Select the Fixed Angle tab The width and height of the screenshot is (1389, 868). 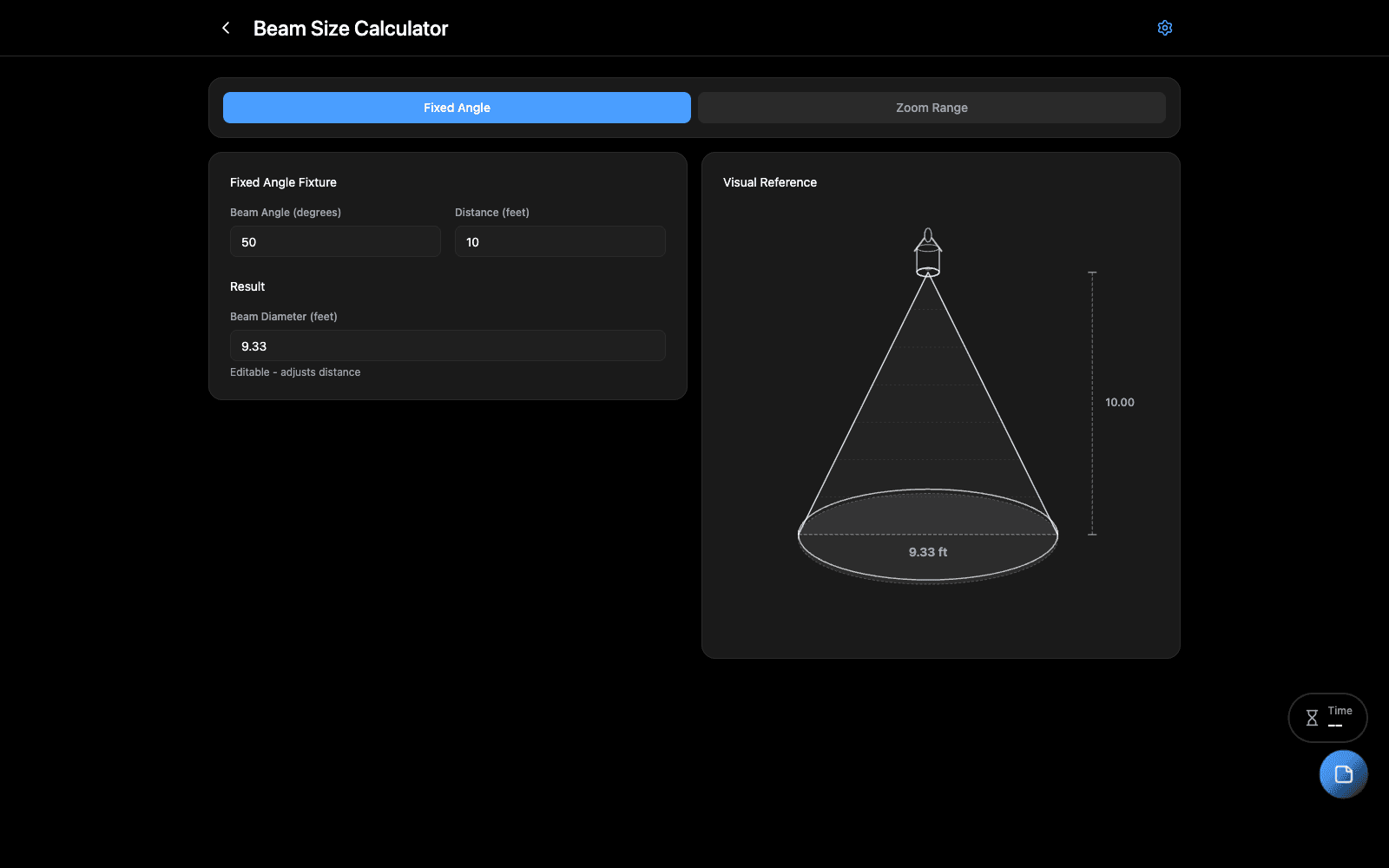tap(457, 108)
